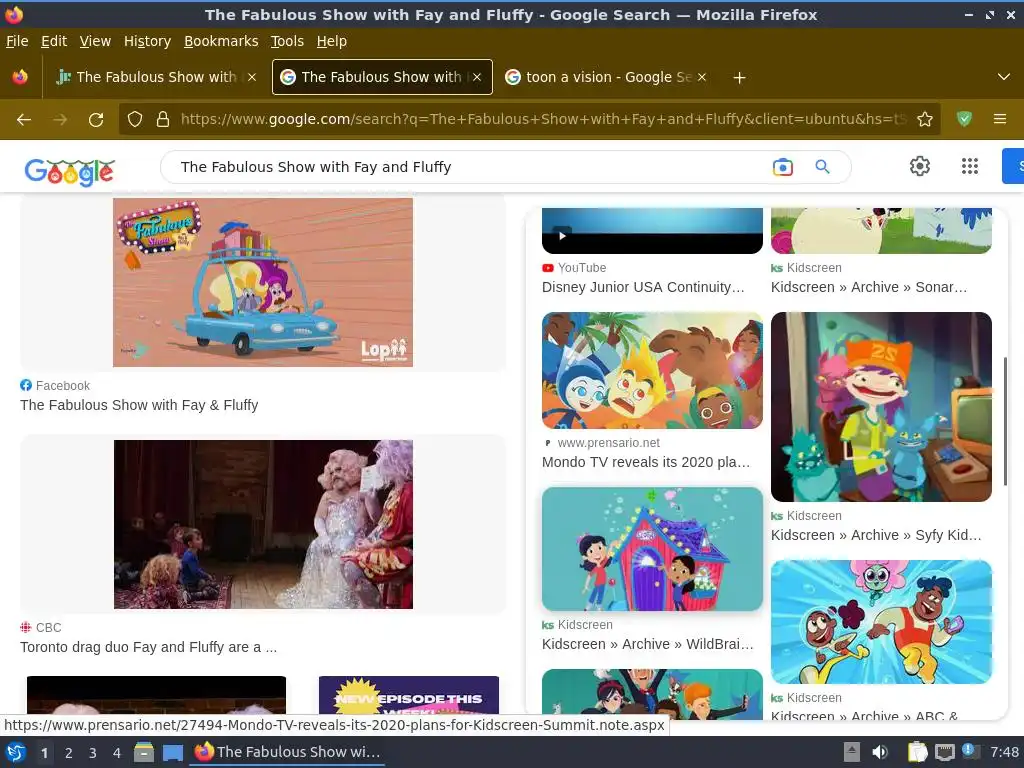Focus the URL address bar

coord(542,120)
